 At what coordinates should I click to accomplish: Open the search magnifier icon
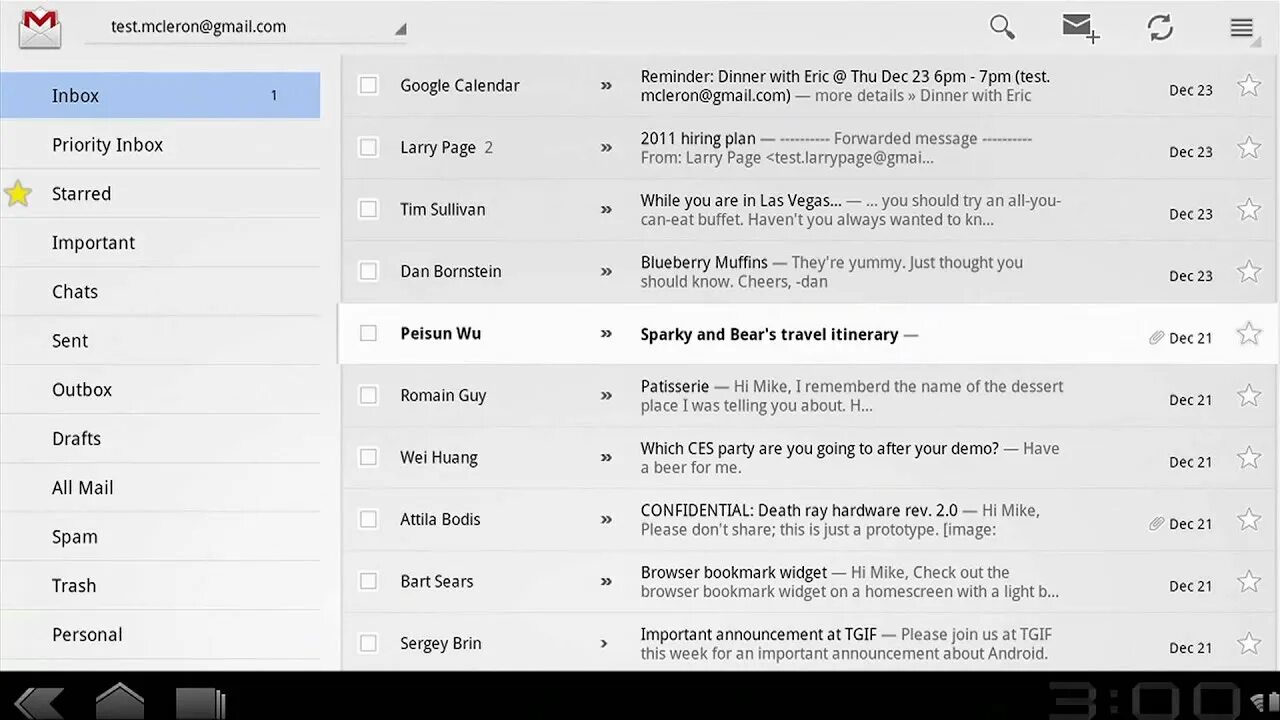[1002, 27]
